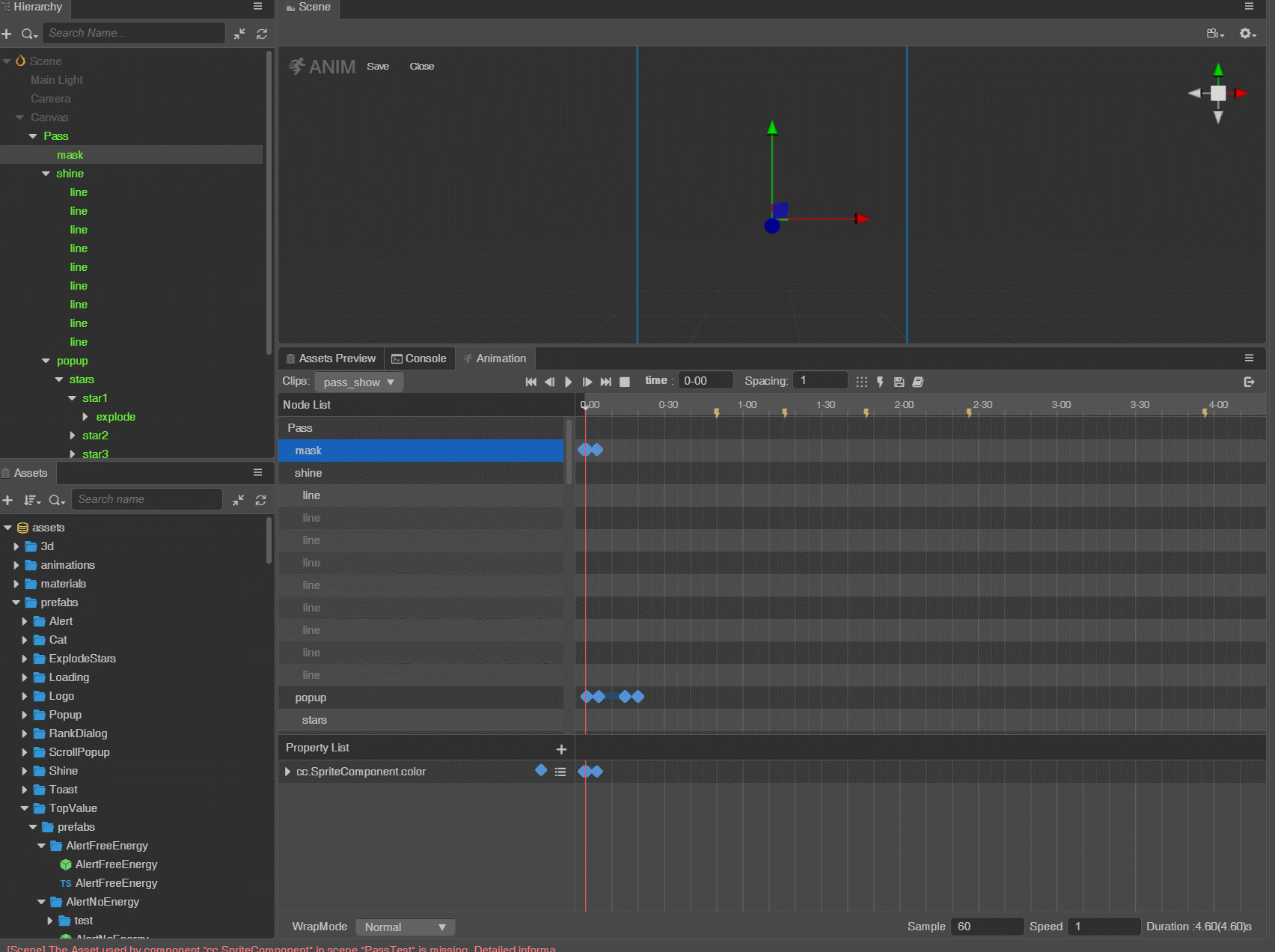The width and height of the screenshot is (1275, 952).
Task: Play the pass_show animation clip
Action: click(x=568, y=382)
